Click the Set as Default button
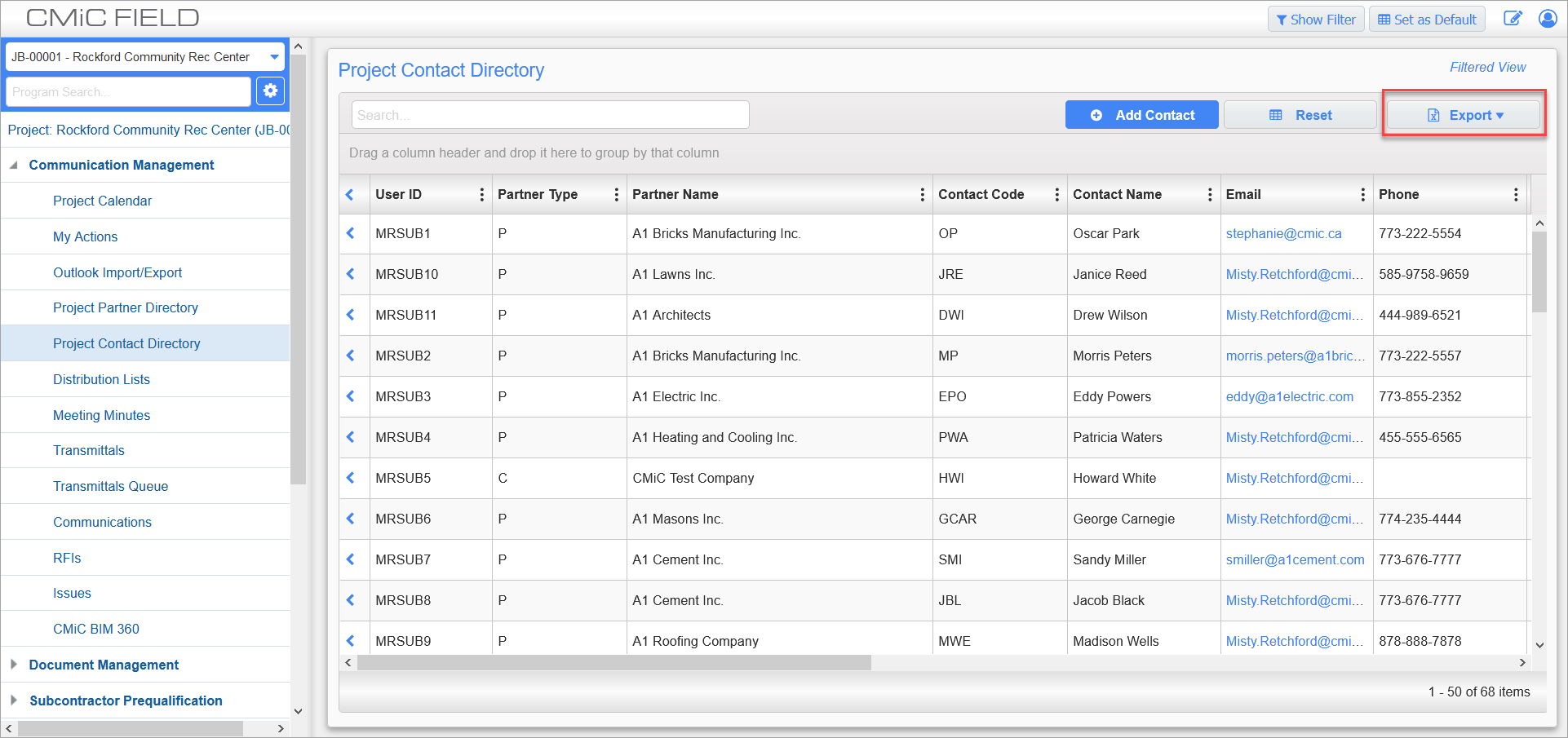Screen dimensions: 1568x738 pyautogui.click(x=1427, y=20)
